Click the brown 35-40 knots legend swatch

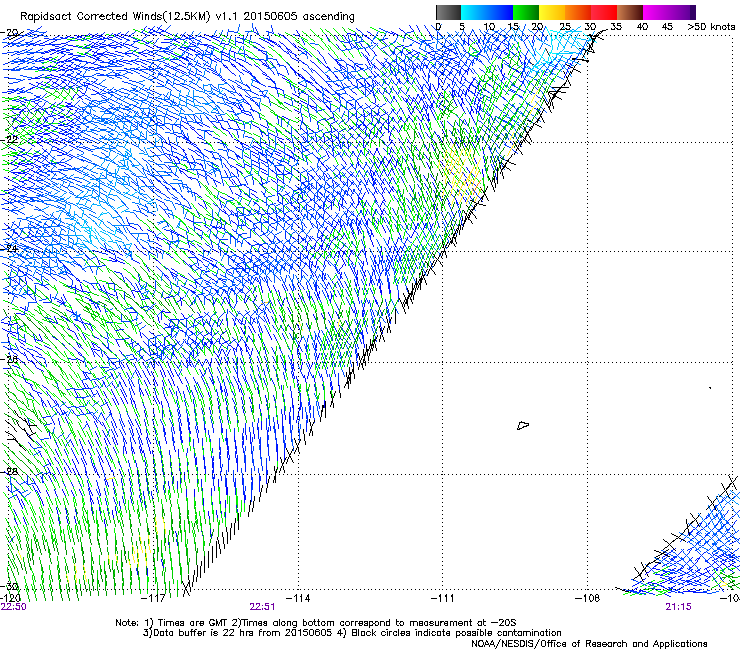point(630,12)
